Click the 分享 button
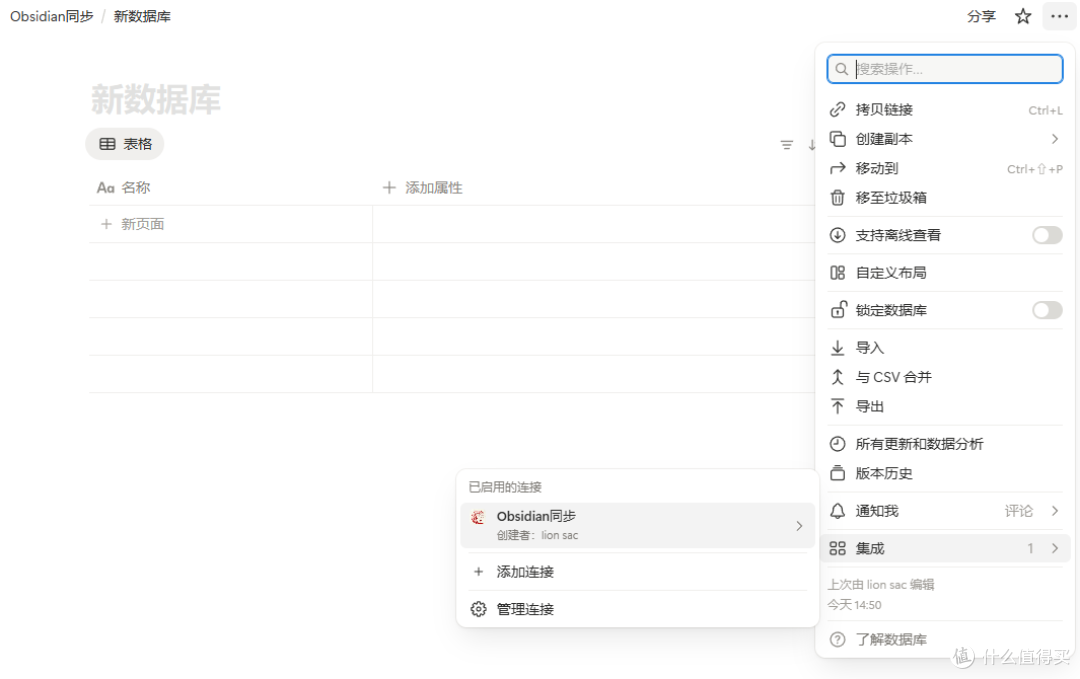 point(981,16)
